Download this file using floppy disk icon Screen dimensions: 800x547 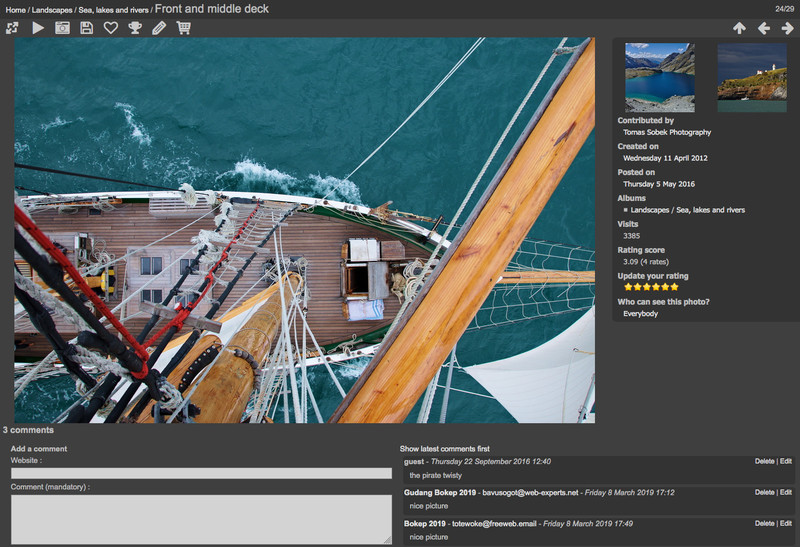(87, 28)
